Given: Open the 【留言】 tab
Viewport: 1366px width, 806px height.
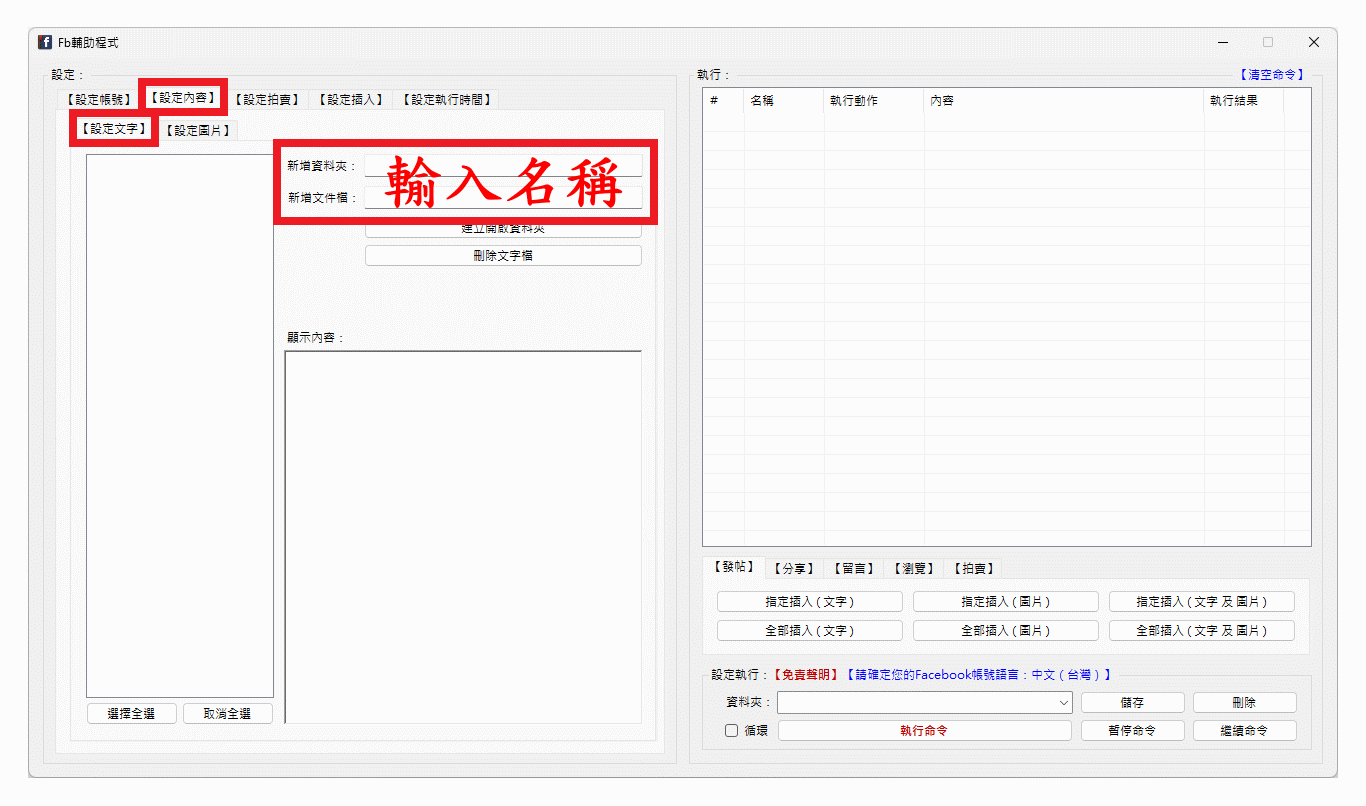Looking at the screenshot, I should tap(854, 569).
